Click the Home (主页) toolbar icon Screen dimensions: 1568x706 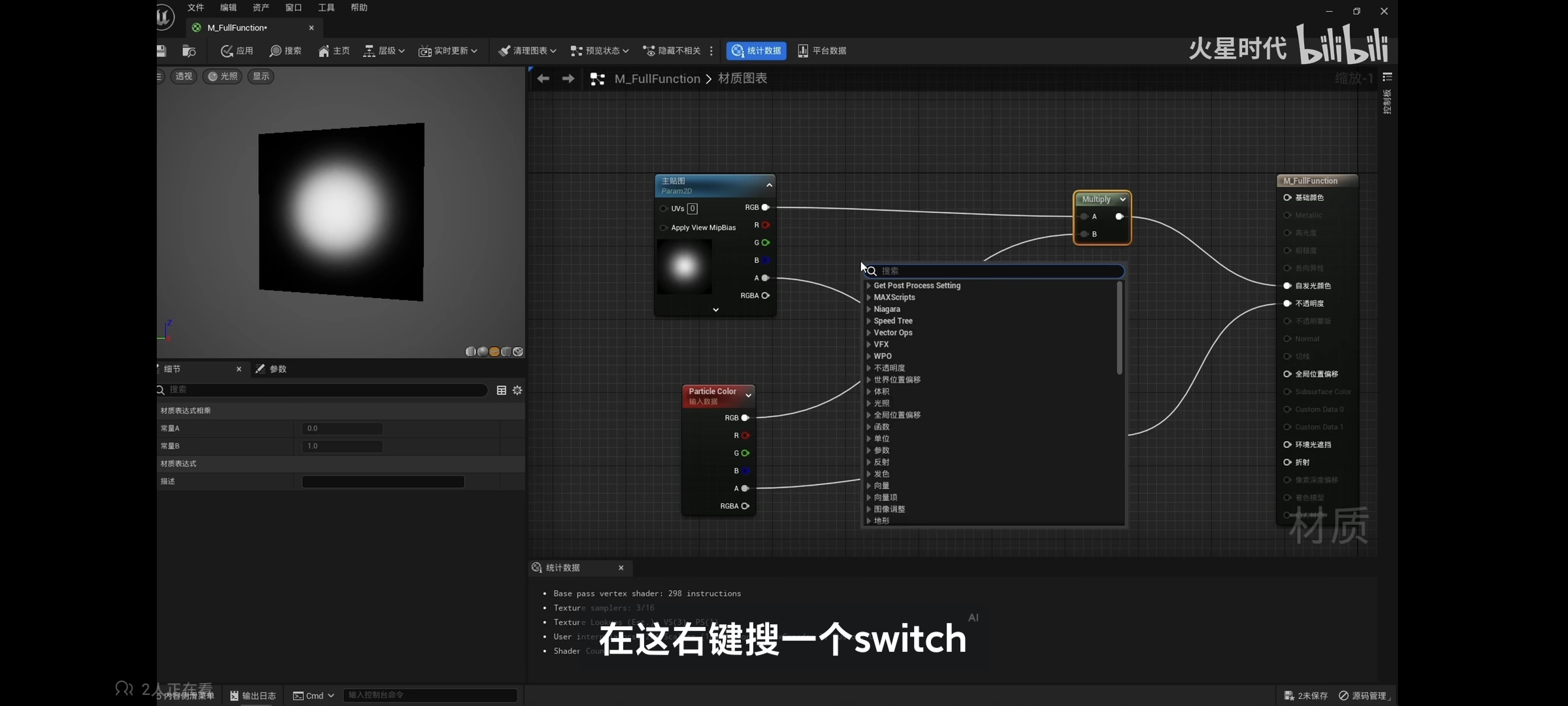pyautogui.click(x=324, y=51)
